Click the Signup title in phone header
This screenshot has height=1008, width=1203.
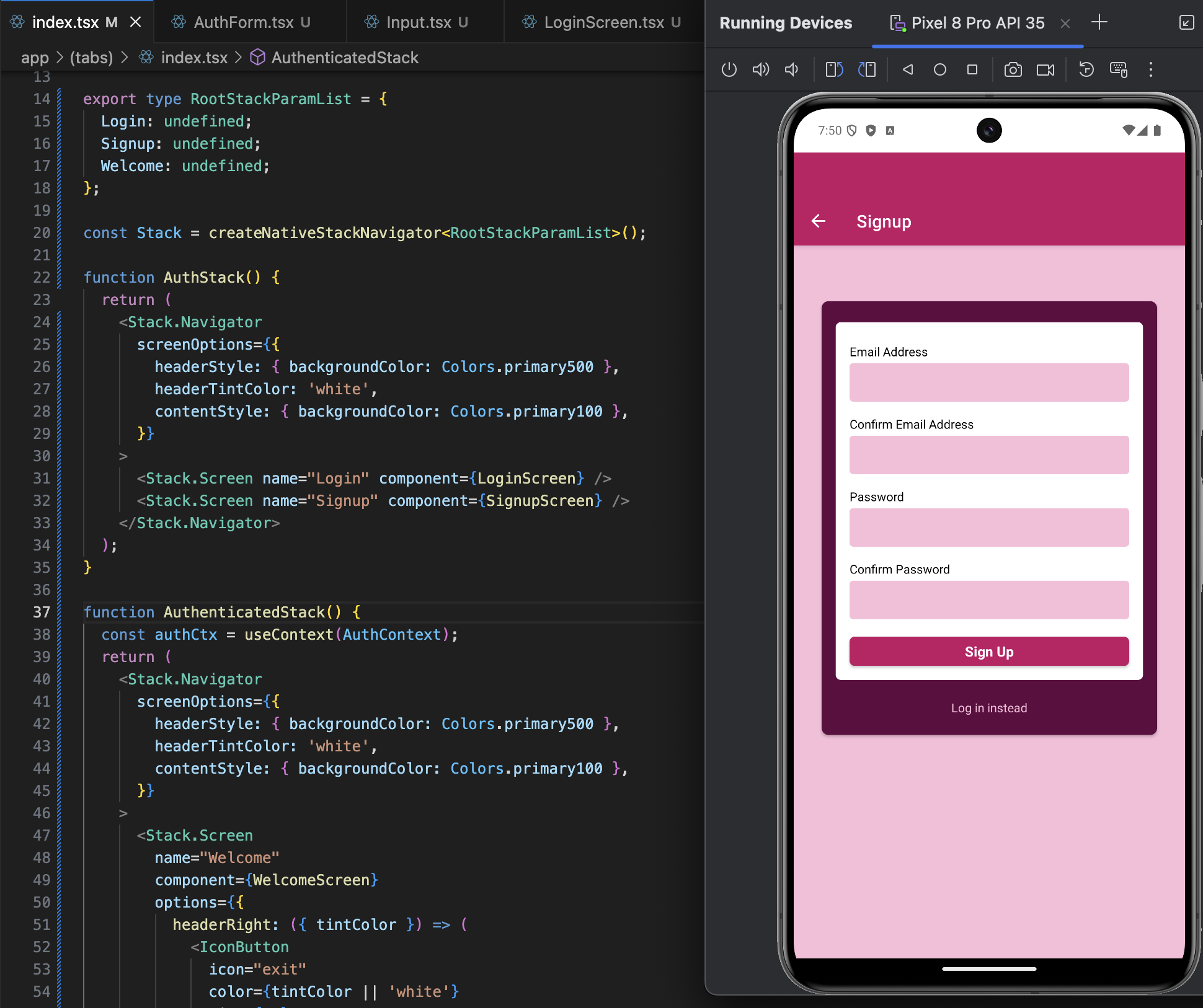coord(884,221)
